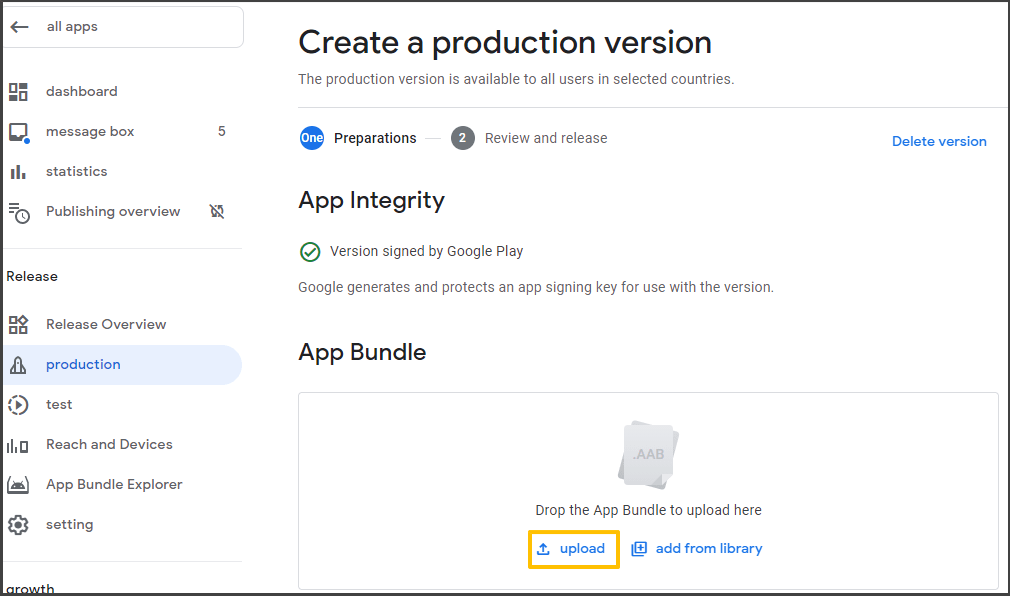Screen dimensions: 1010x596
Task: Open Reach and Devices
Action: [x=107, y=444]
